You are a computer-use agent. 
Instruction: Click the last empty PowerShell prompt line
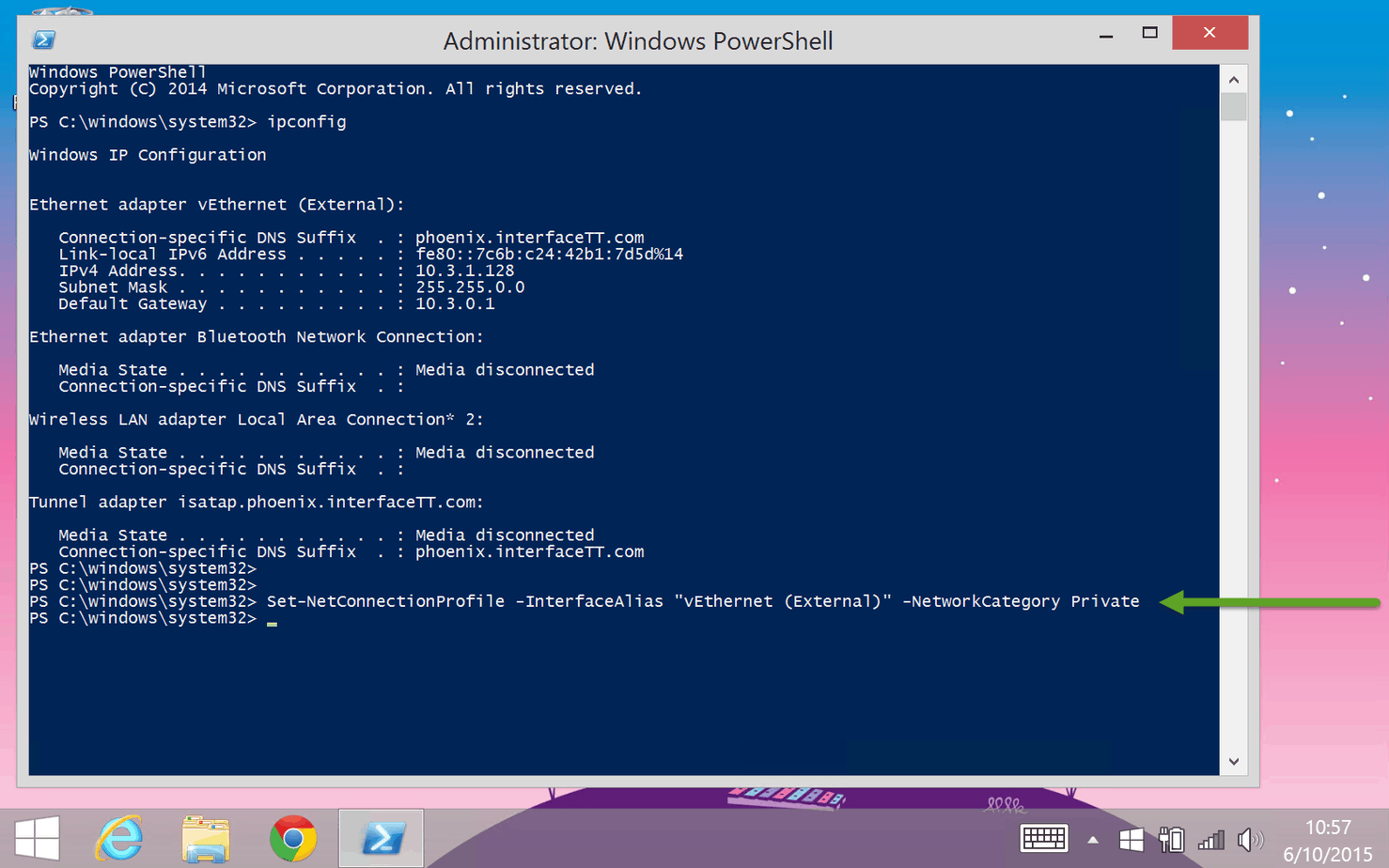pyautogui.click(x=143, y=618)
